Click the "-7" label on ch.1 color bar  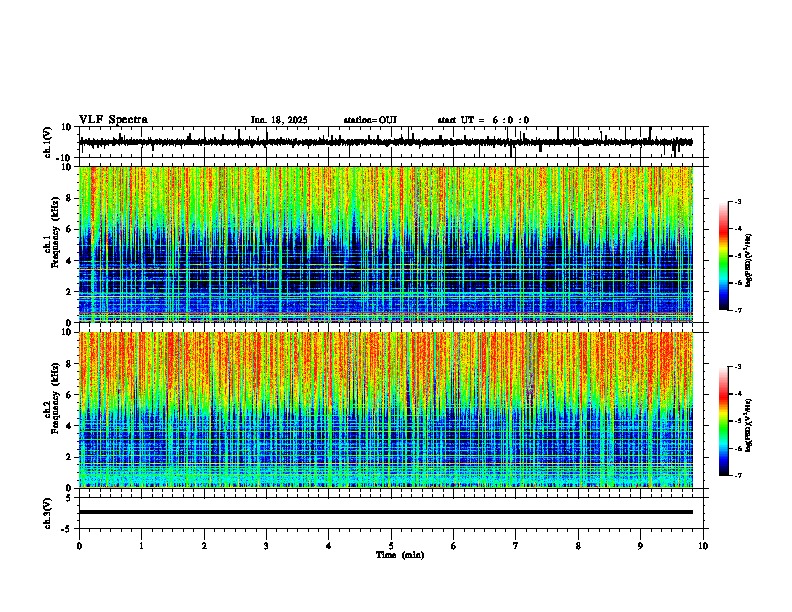[x=737, y=310]
